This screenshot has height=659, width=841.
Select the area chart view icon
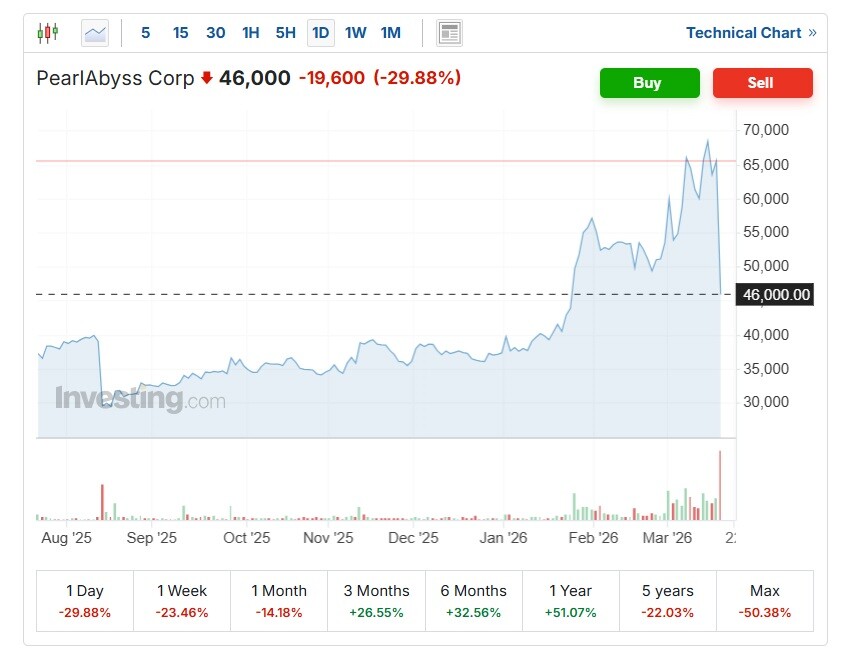(x=95, y=31)
